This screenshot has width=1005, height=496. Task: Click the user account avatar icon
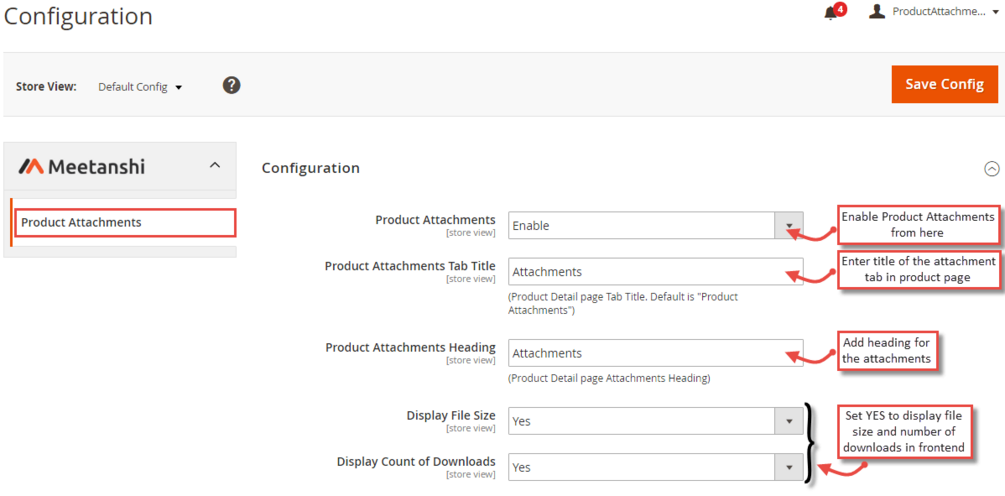pos(877,12)
